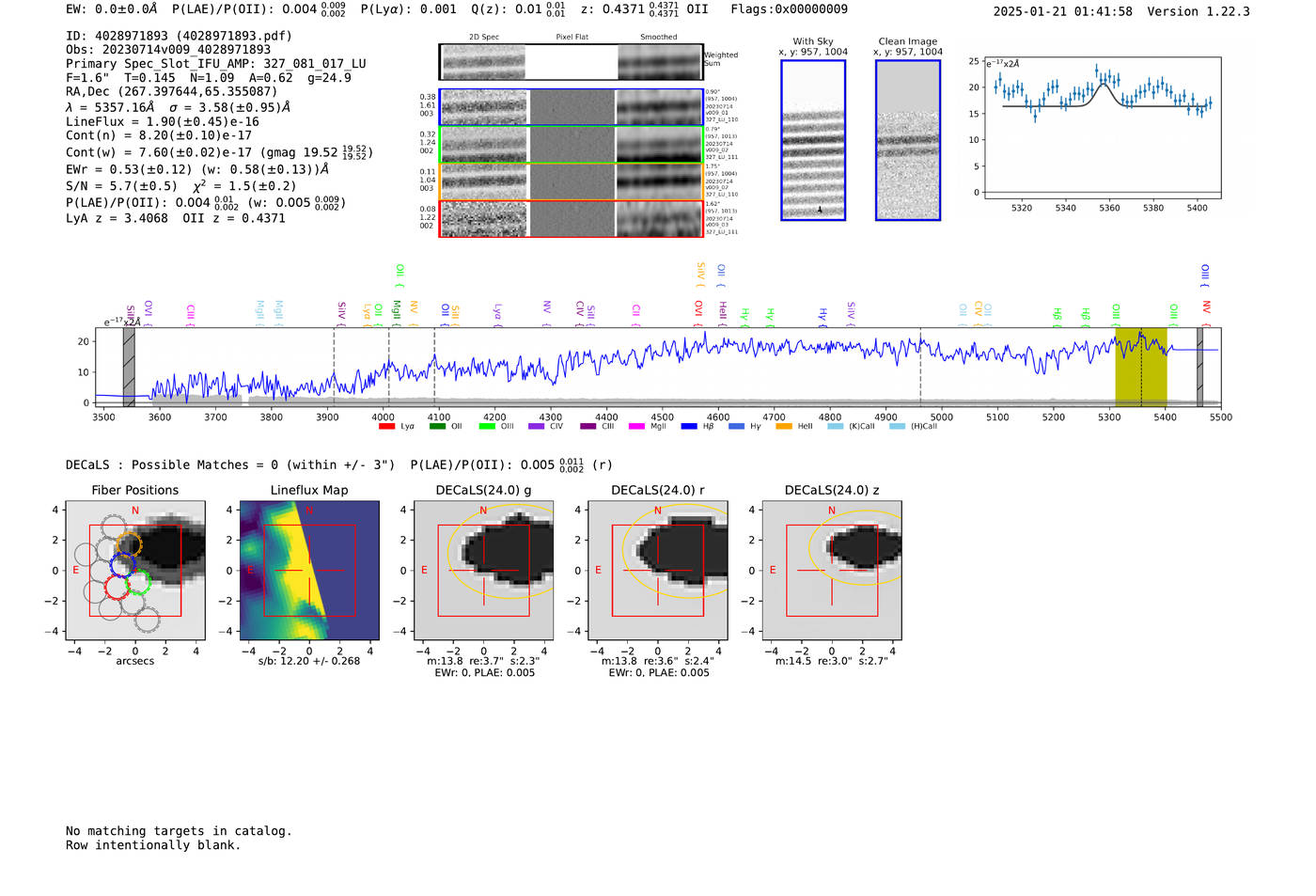Click the (H)CaII legend swatch

tap(897, 427)
